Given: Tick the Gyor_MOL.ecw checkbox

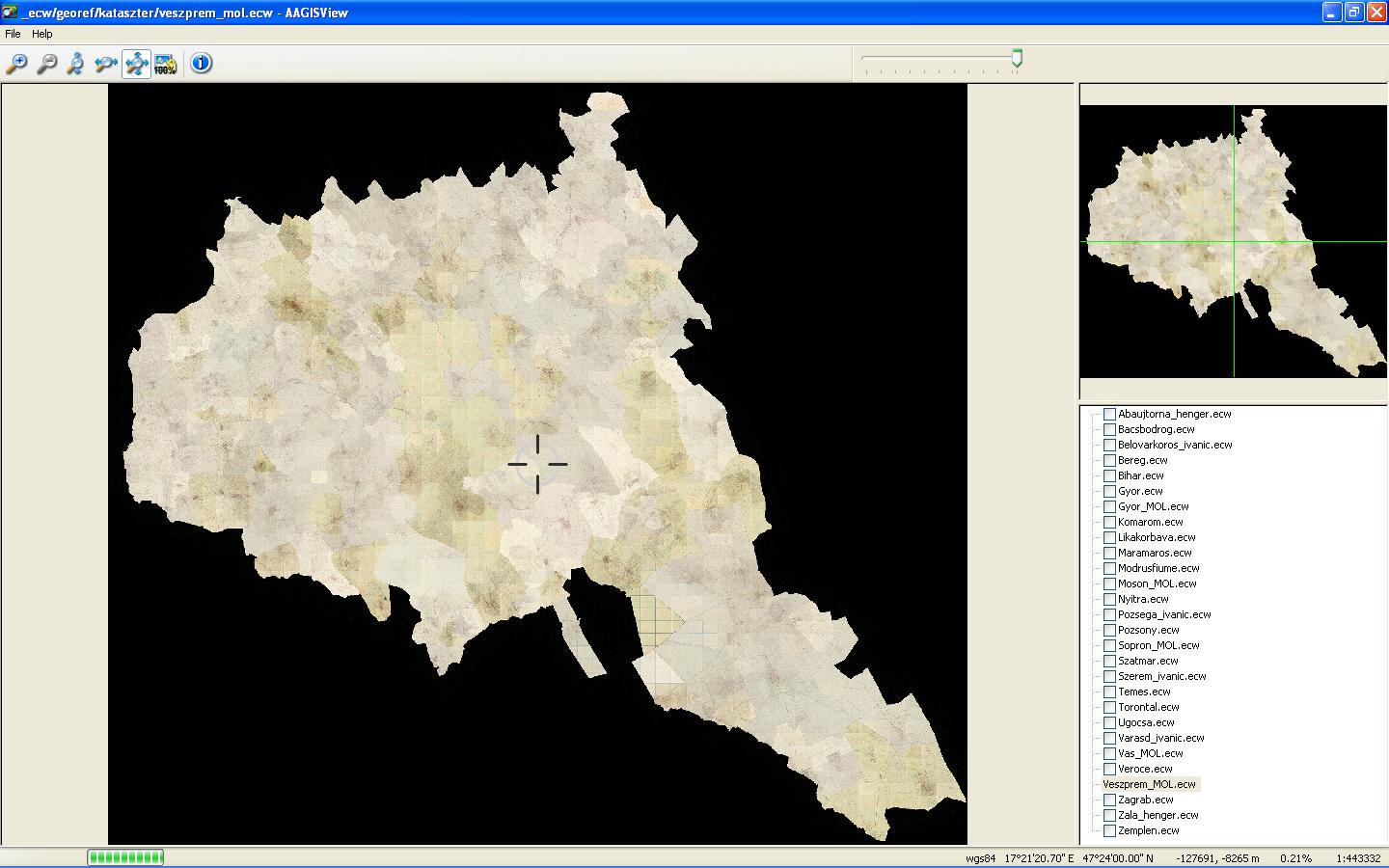Looking at the screenshot, I should [x=1109, y=506].
